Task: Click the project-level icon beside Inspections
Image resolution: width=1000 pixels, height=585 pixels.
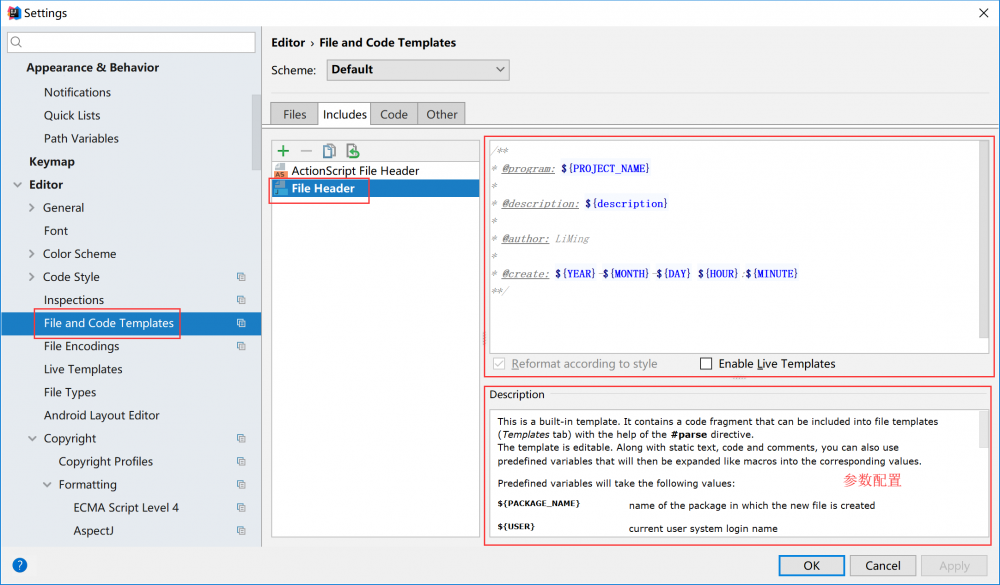Action: (x=241, y=300)
